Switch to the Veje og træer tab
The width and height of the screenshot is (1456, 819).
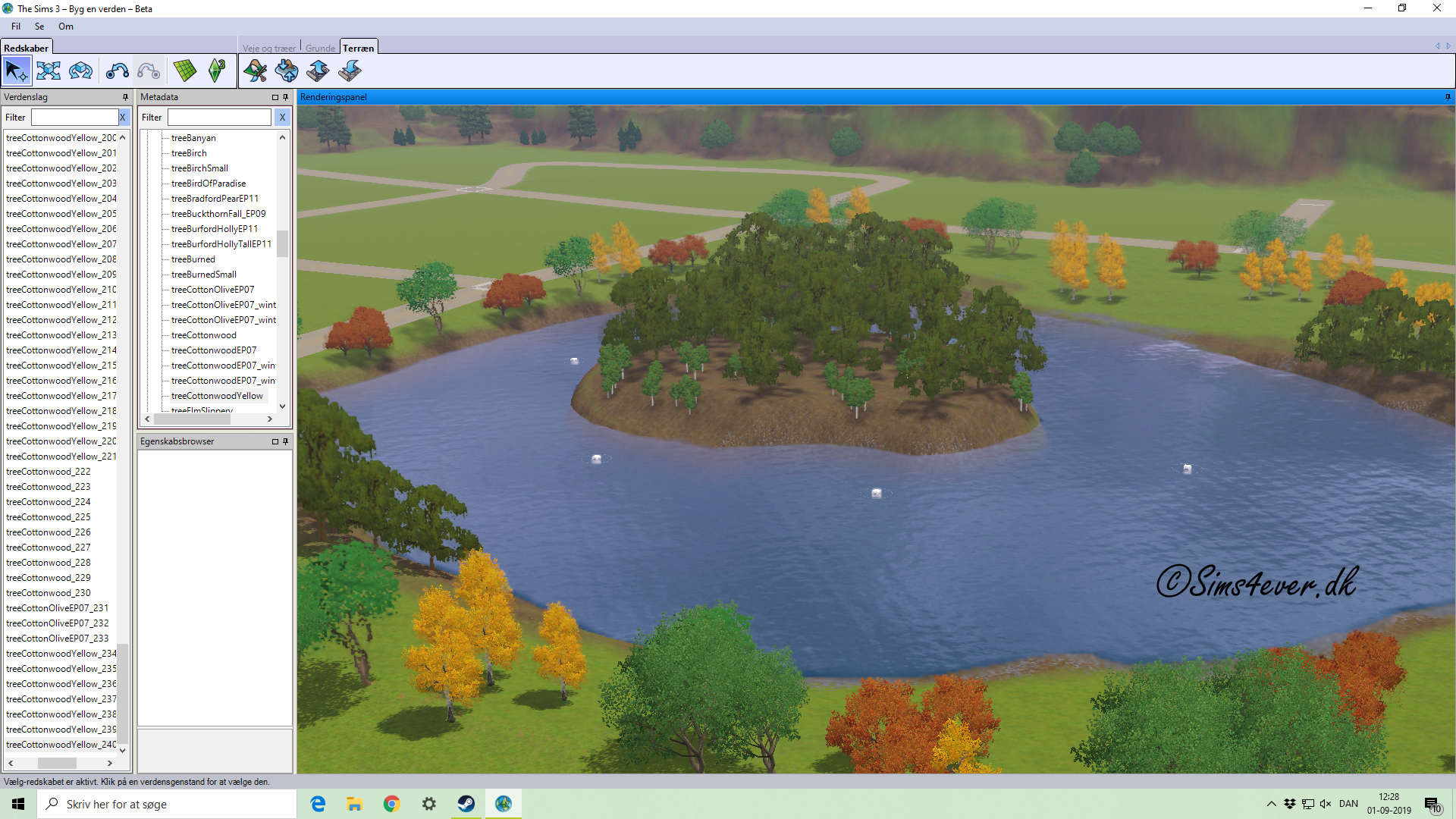[269, 48]
